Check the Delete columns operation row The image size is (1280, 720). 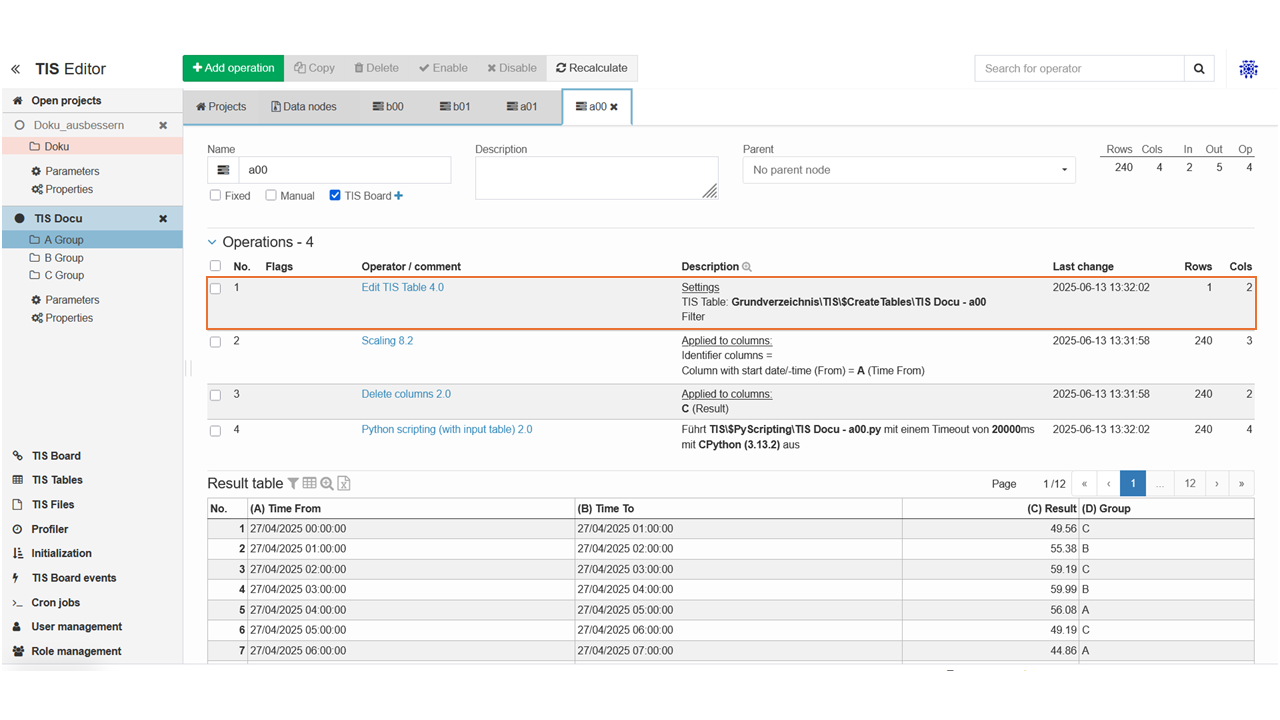[x=215, y=395]
